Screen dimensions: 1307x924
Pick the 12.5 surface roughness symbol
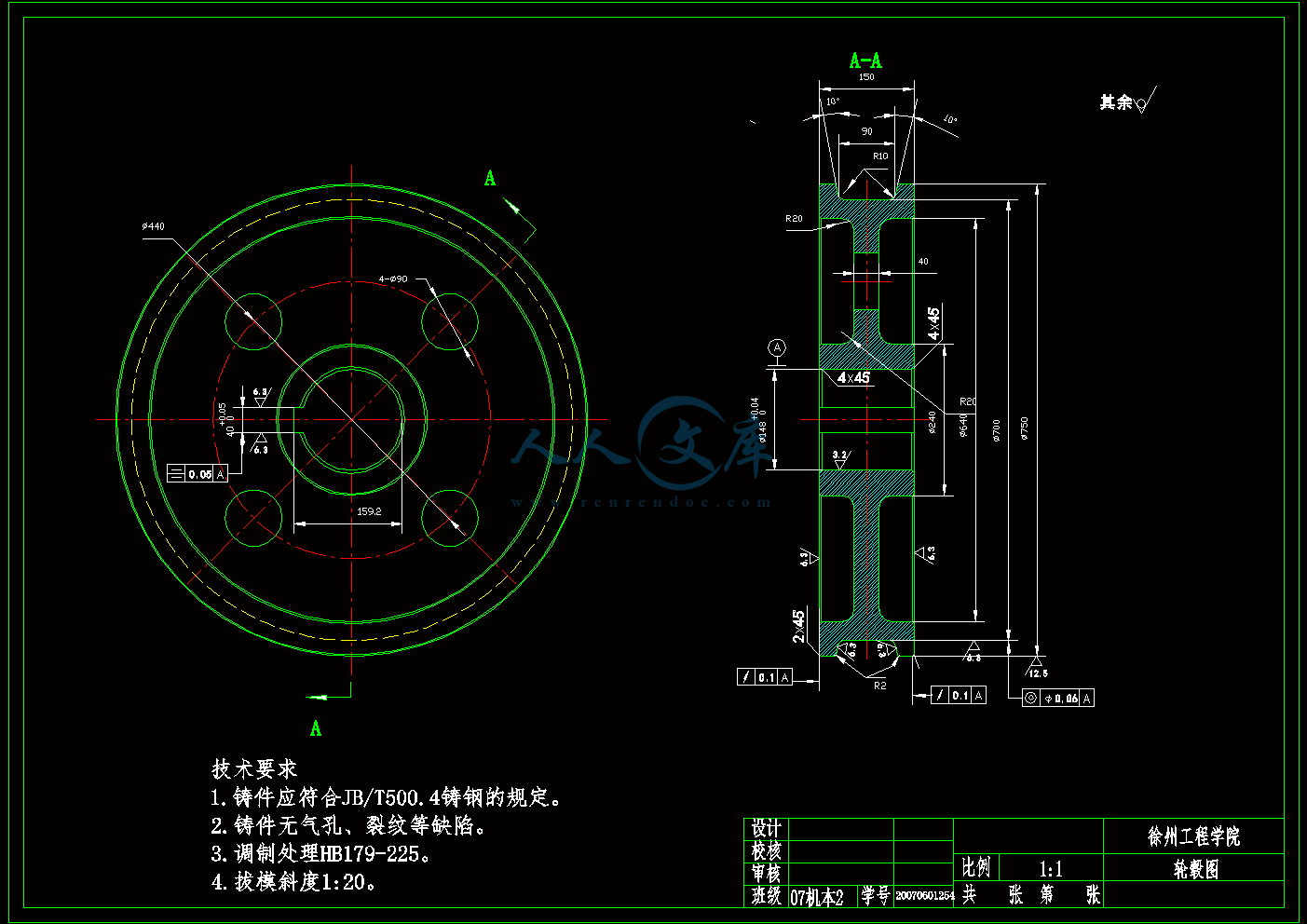pos(1038,668)
